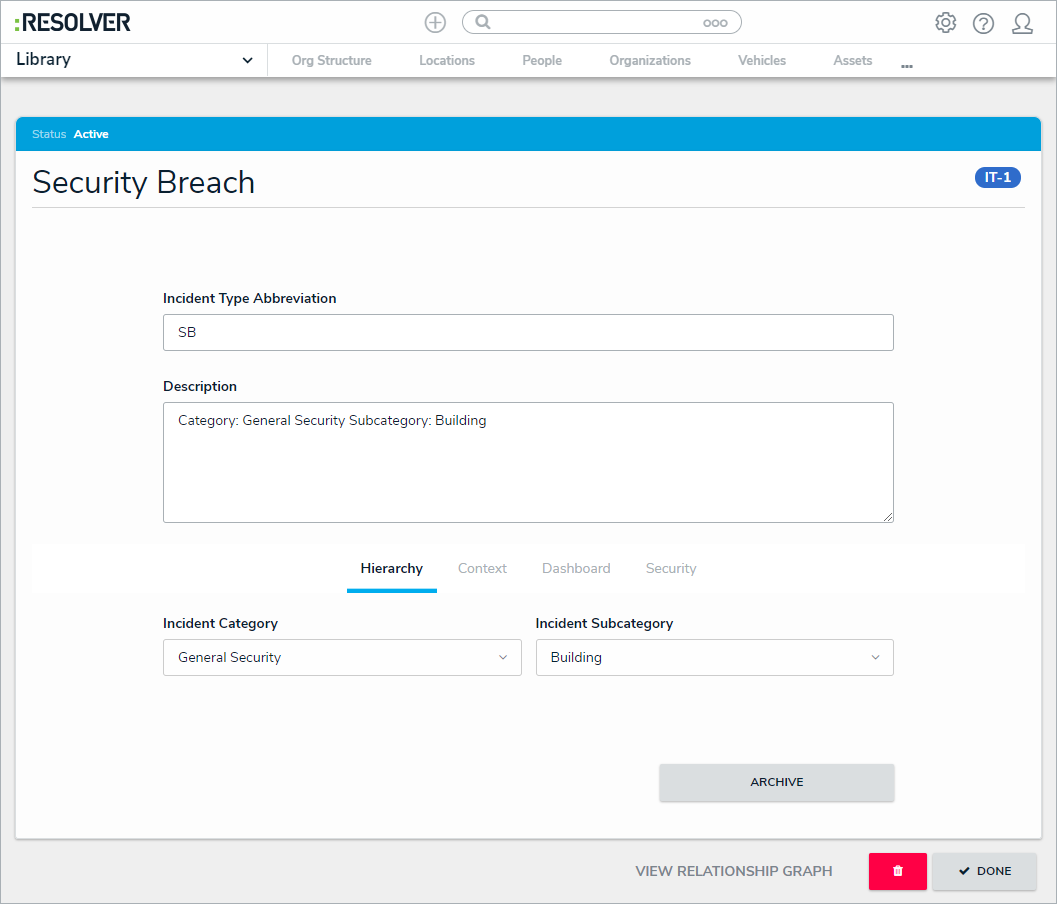The height and width of the screenshot is (904, 1057).
Task: Click the Resolver logo
Action: [73, 22]
